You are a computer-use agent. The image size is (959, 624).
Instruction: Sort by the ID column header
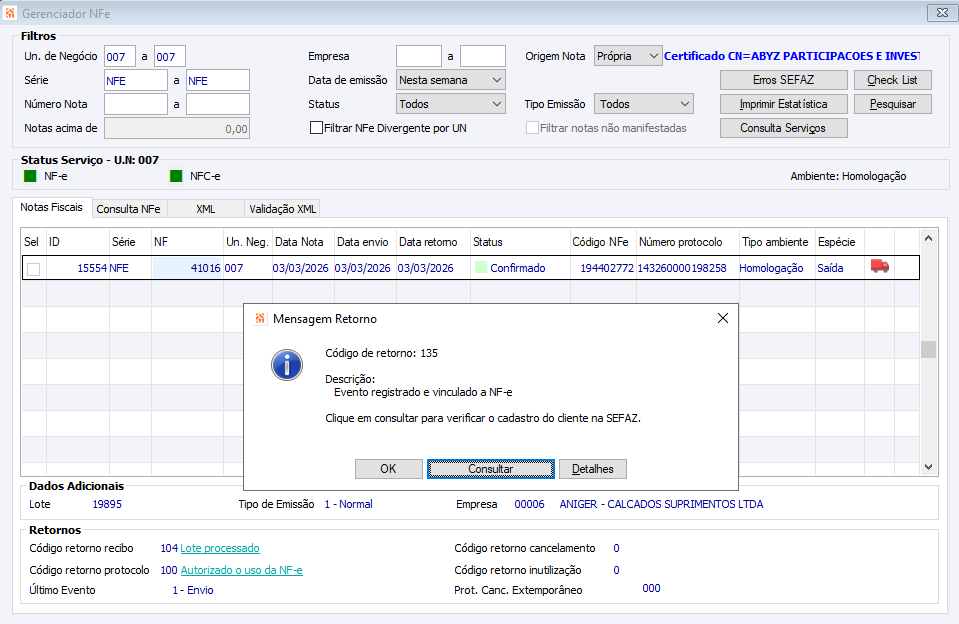78,242
